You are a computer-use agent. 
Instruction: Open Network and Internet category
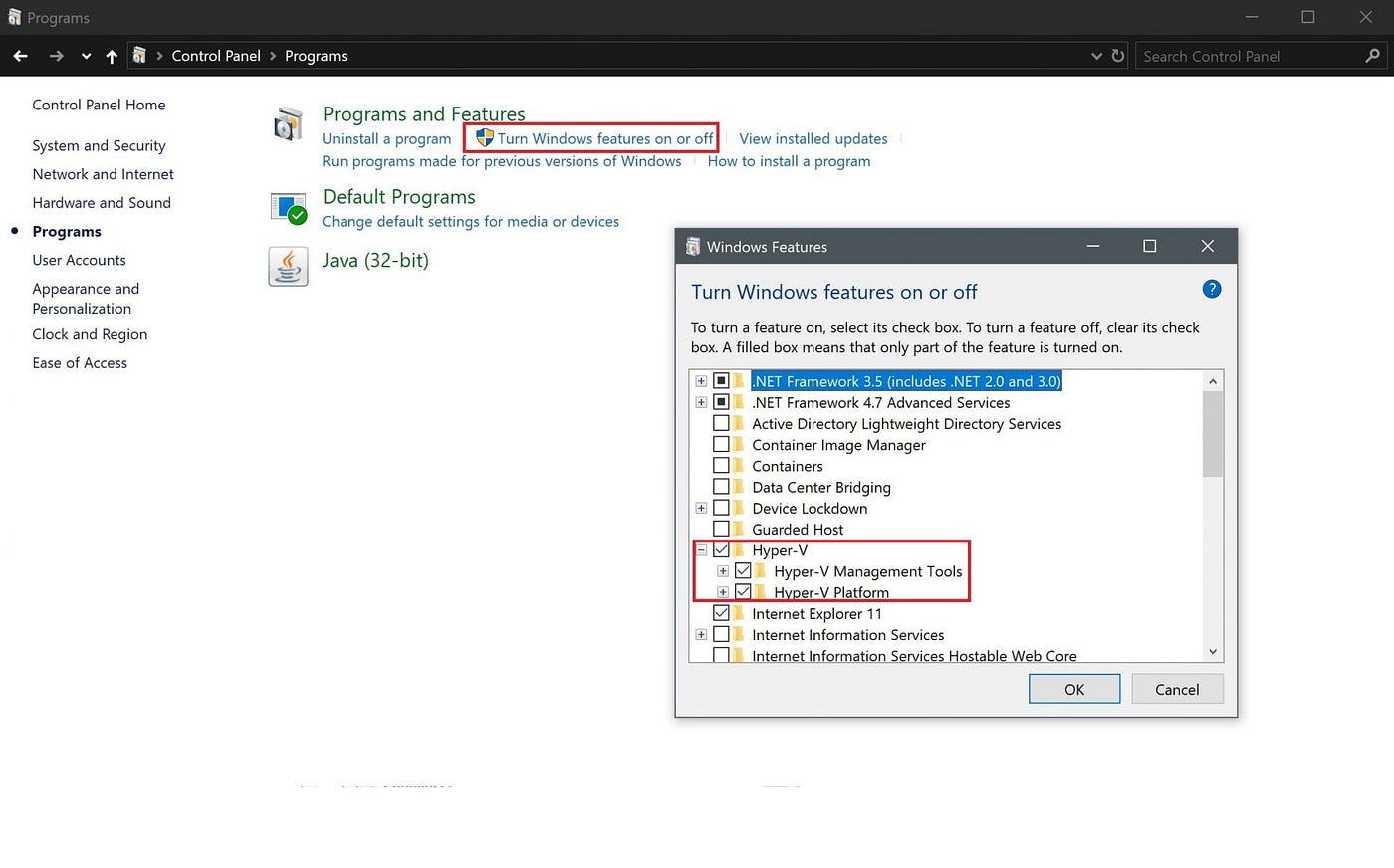103,174
